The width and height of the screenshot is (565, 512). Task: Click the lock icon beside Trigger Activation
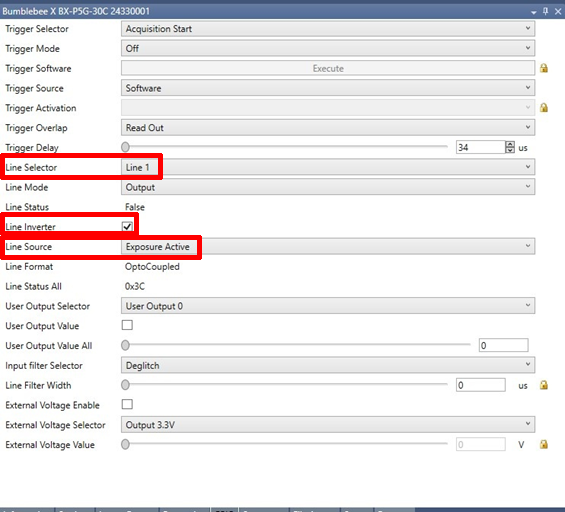pos(544,108)
